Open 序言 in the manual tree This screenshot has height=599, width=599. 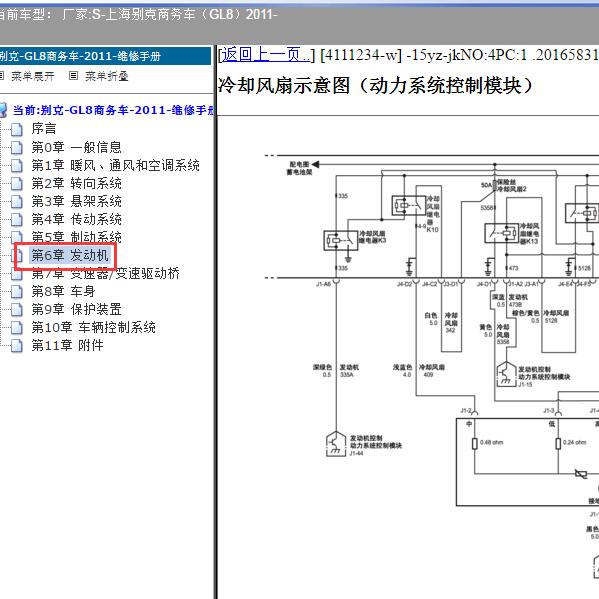point(44,129)
